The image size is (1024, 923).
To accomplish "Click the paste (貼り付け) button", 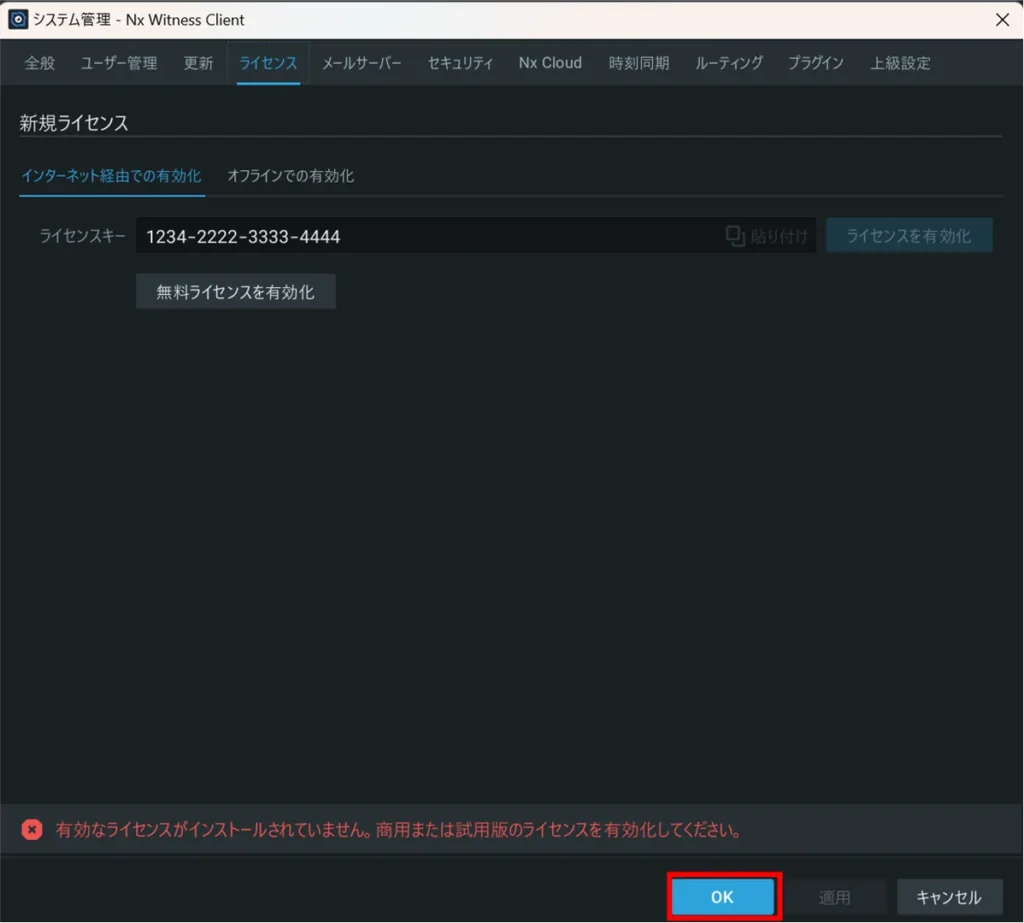I will tap(767, 236).
